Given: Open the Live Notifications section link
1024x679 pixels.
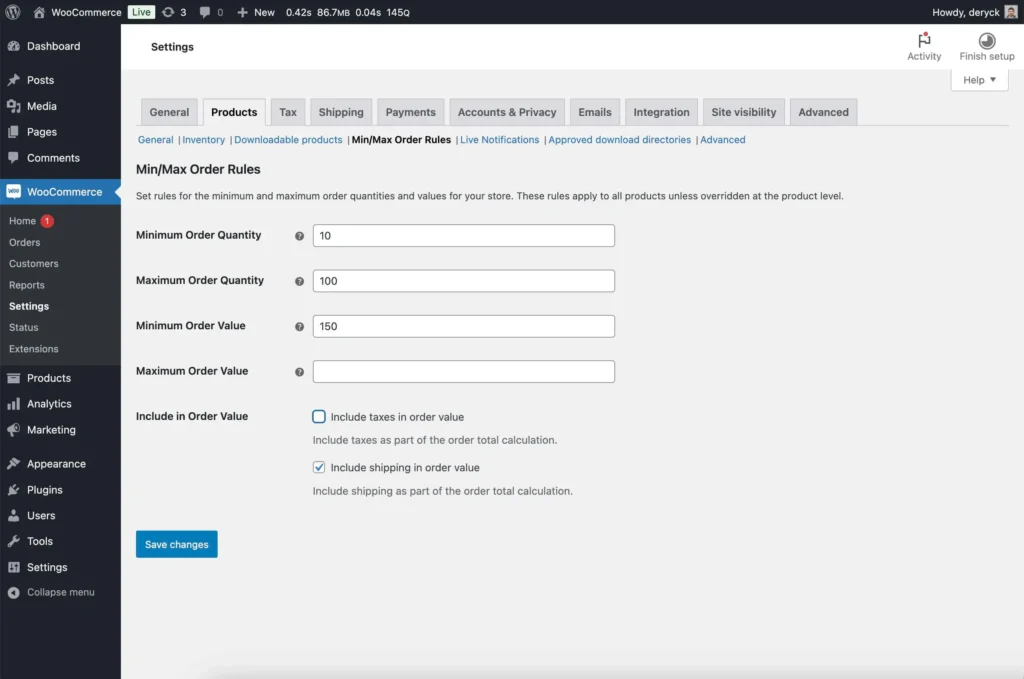Looking at the screenshot, I should click(x=499, y=140).
